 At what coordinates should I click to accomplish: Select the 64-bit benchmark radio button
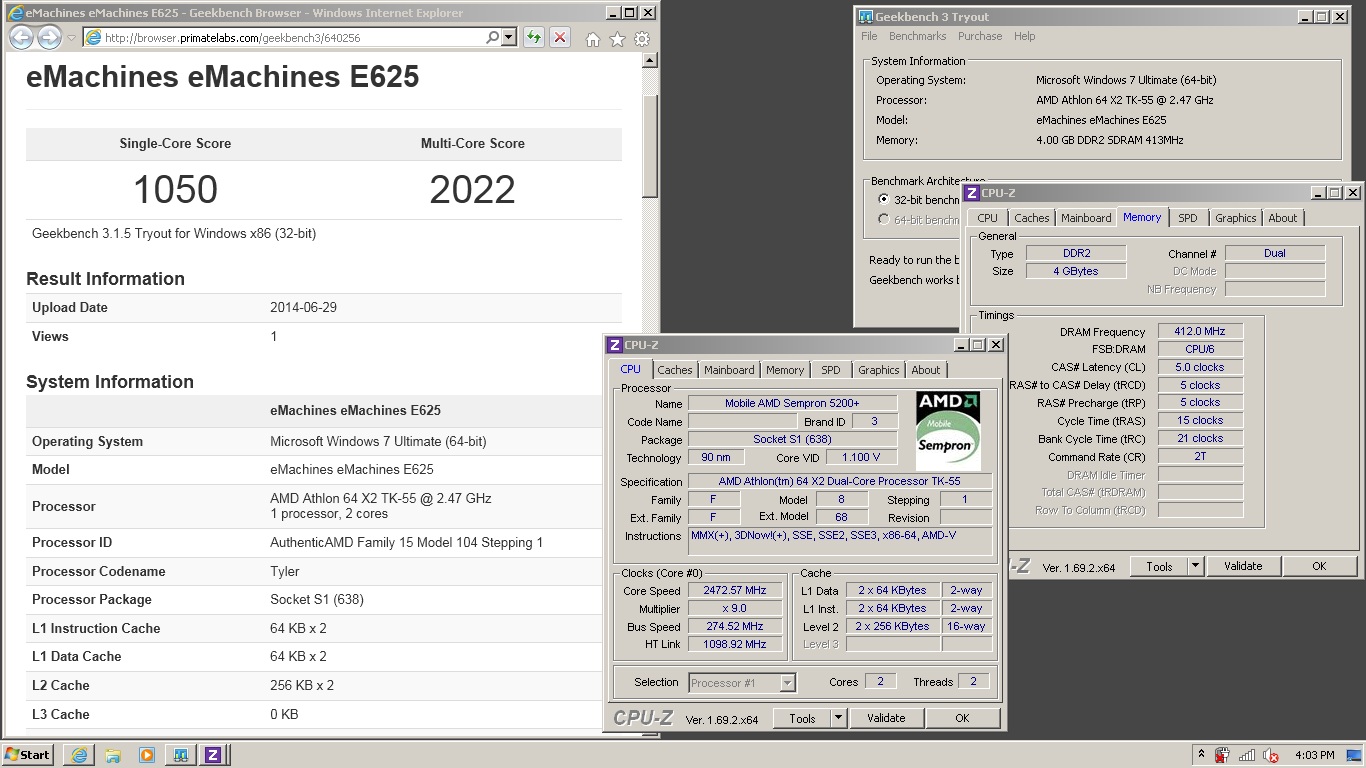click(x=883, y=220)
